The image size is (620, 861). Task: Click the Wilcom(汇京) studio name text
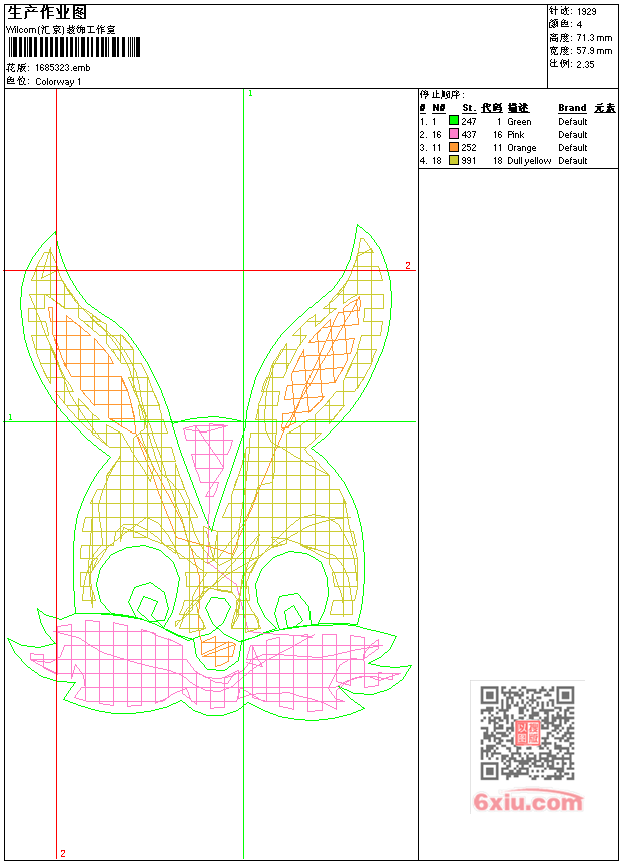tap(60, 30)
